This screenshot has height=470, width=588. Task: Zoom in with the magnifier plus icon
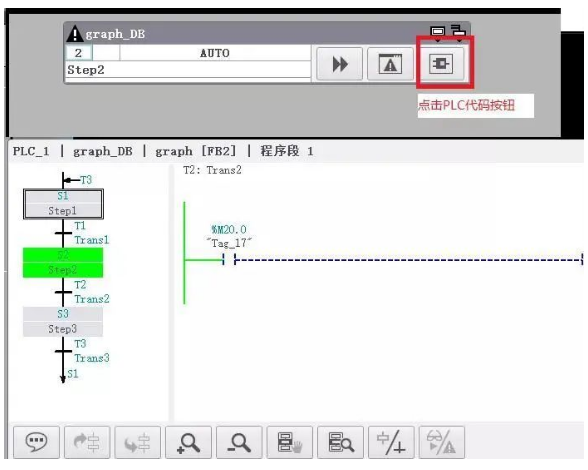click(188, 442)
